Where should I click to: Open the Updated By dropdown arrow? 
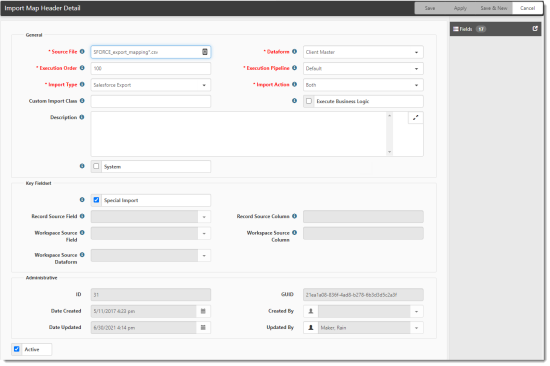click(x=416, y=328)
